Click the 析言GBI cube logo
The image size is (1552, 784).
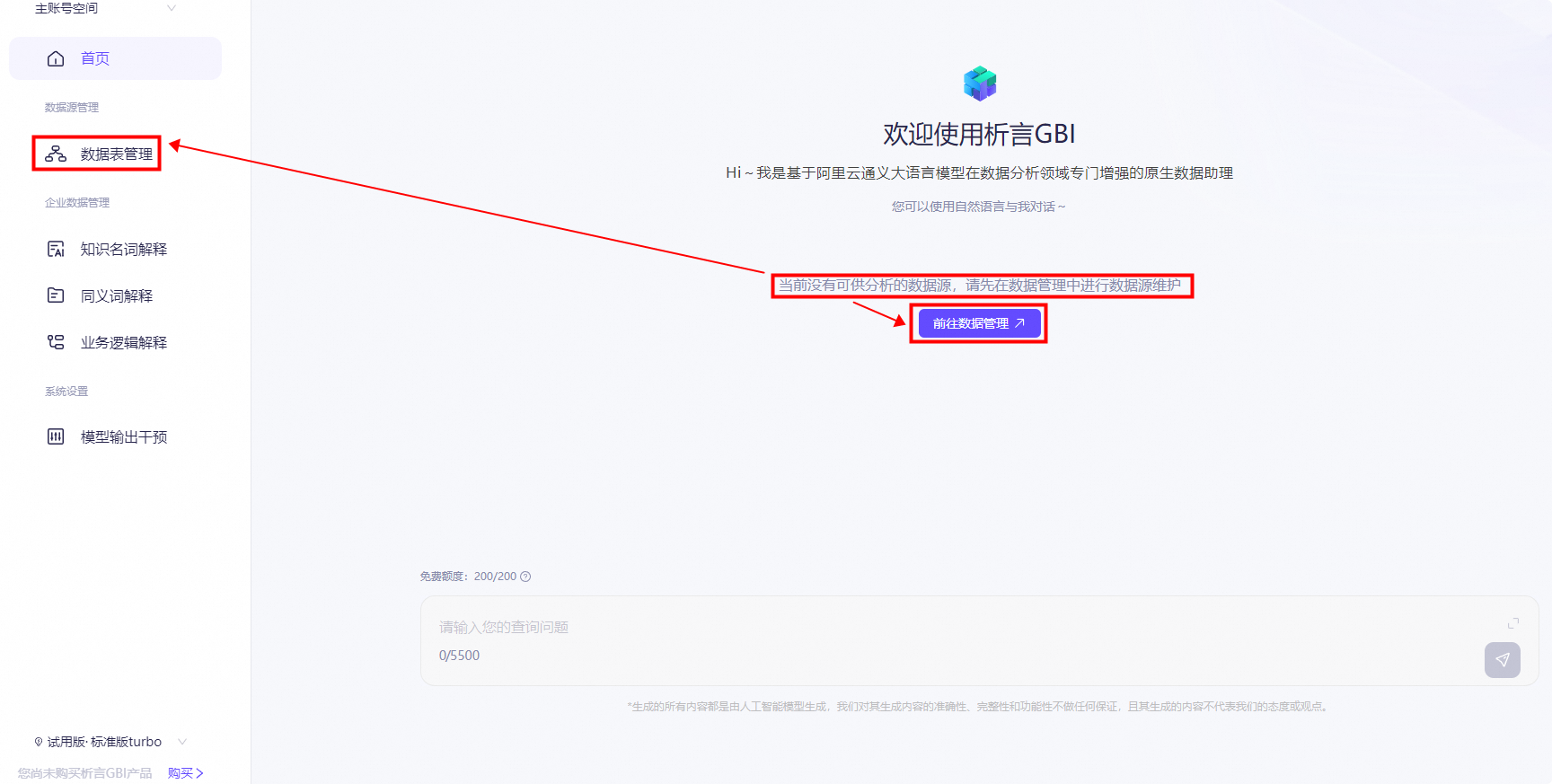click(980, 84)
